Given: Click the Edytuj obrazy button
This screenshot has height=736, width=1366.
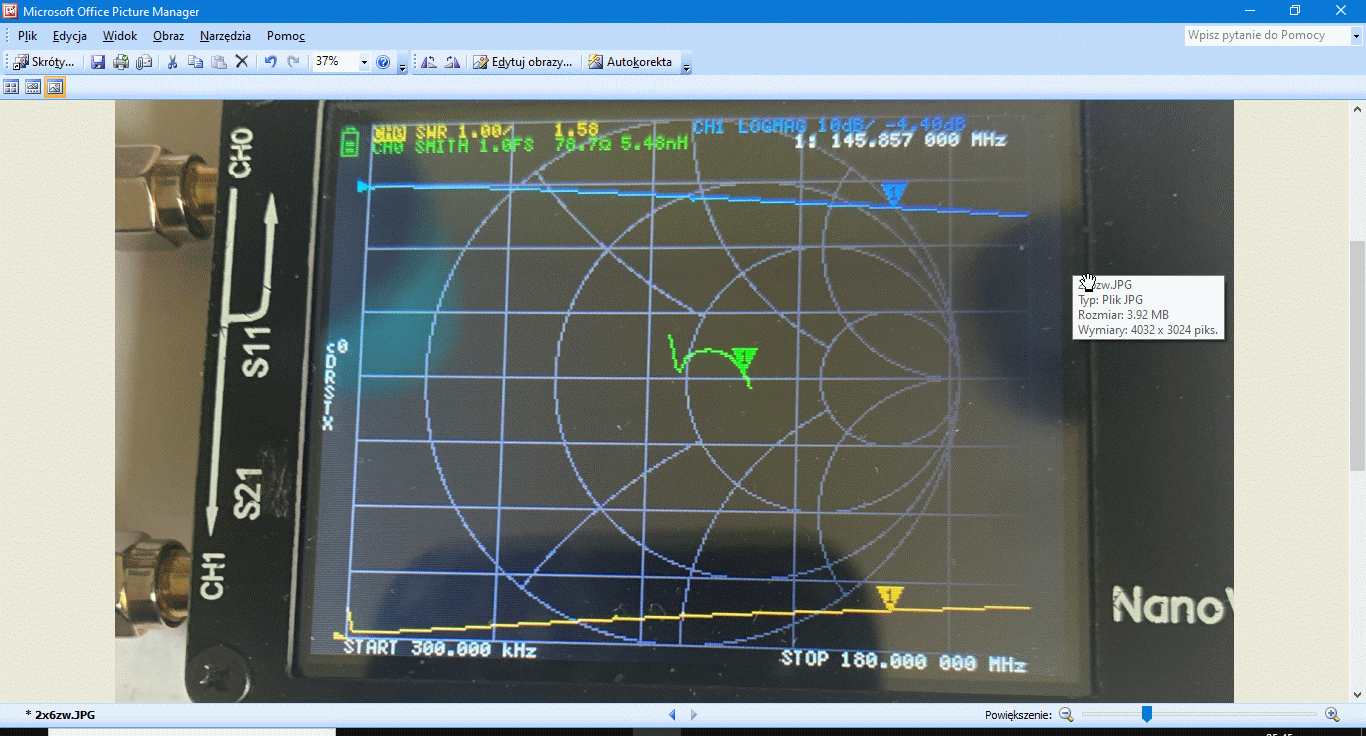Looking at the screenshot, I should (x=523, y=62).
